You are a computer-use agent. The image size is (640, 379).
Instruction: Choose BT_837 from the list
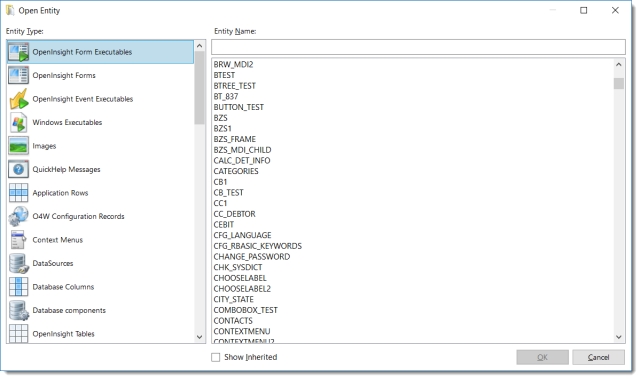tap(226, 97)
